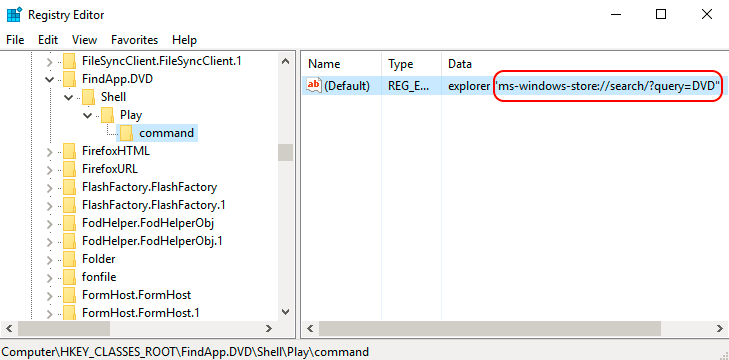Select the (Default) string value icon

[x=314, y=86]
